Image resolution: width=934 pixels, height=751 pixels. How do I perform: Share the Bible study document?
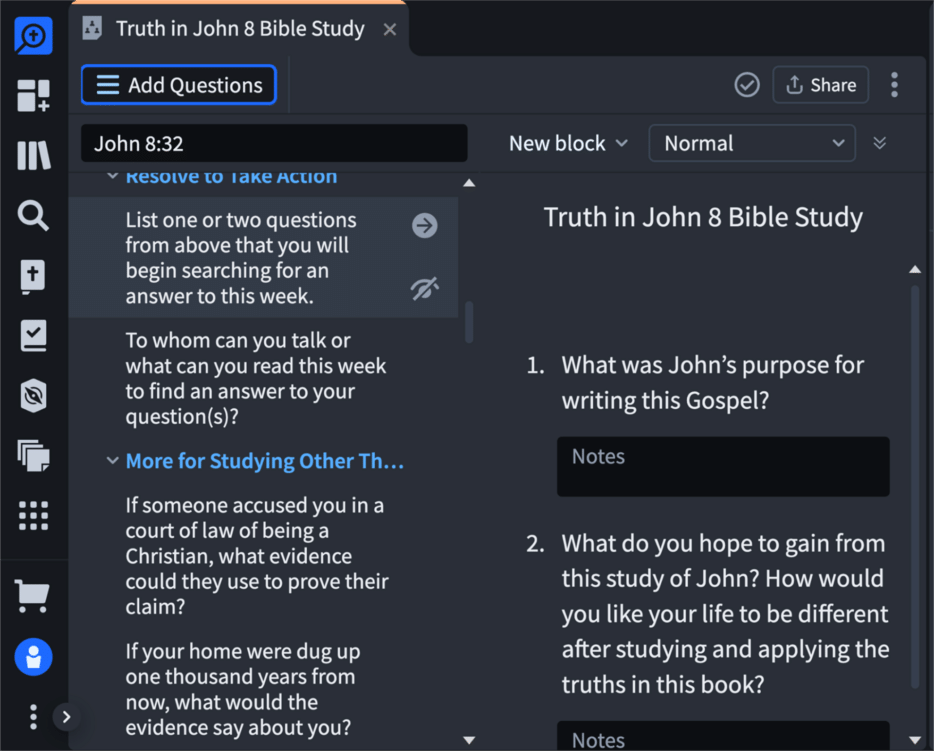[820, 84]
